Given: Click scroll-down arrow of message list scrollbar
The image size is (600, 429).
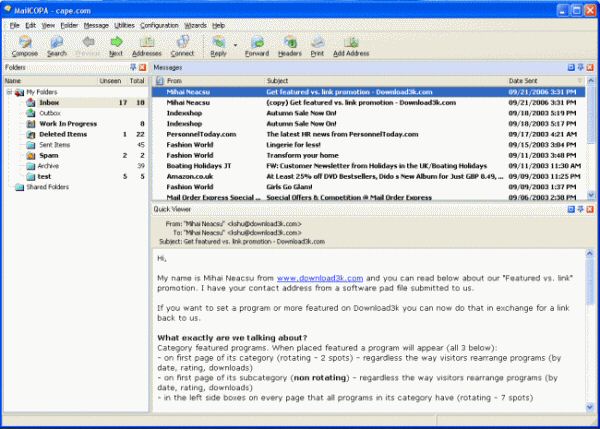Looking at the screenshot, I should coord(591,195).
